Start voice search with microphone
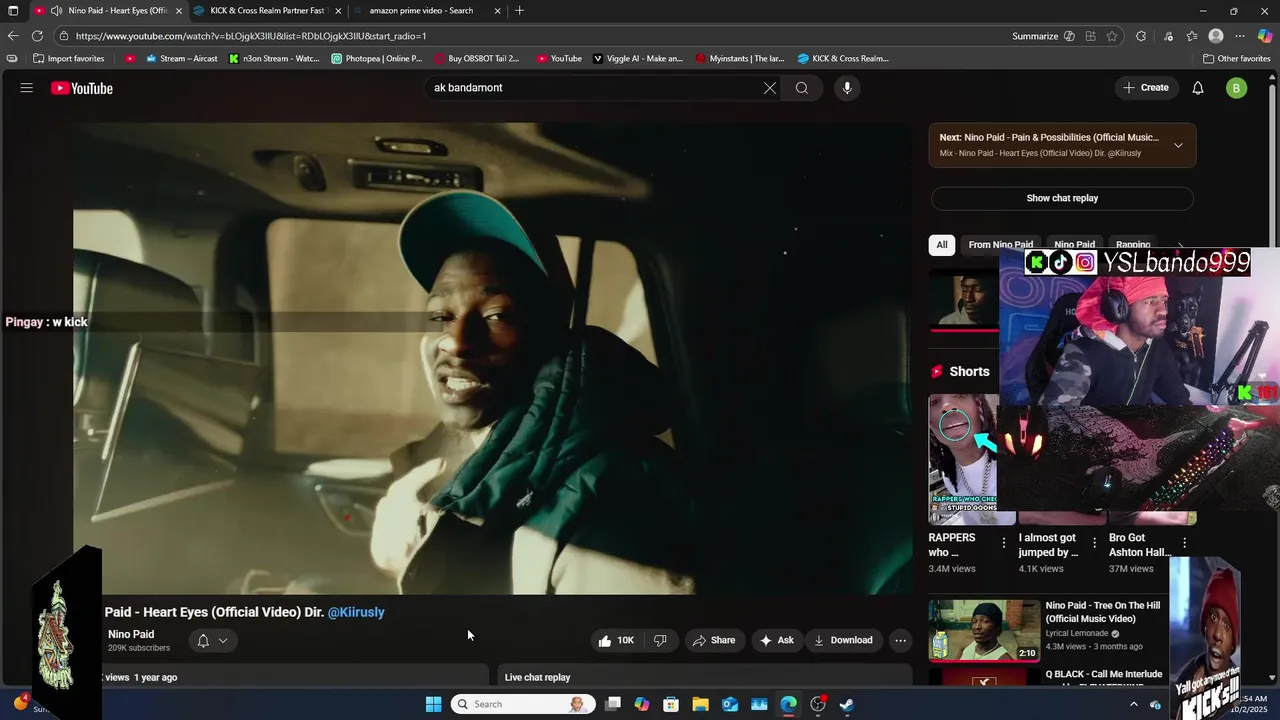The image size is (1280, 720). pyautogui.click(x=847, y=88)
